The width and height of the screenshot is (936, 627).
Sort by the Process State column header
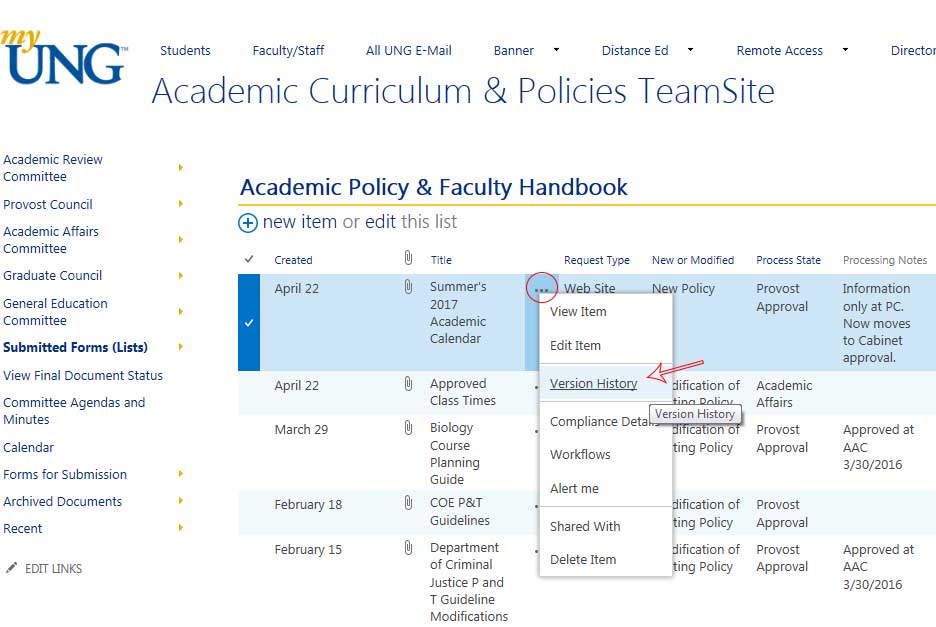point(788,260)
